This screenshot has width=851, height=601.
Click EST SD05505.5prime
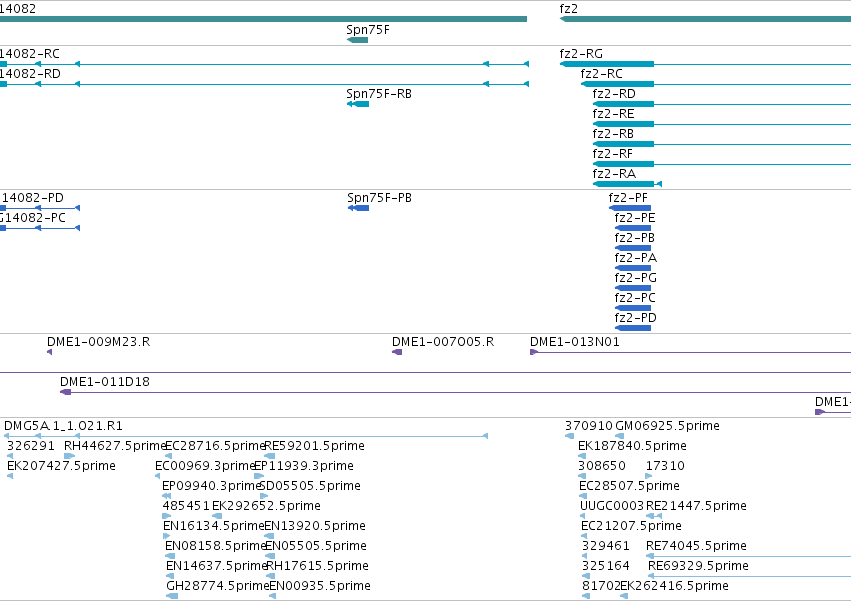(x=310, y=486)
